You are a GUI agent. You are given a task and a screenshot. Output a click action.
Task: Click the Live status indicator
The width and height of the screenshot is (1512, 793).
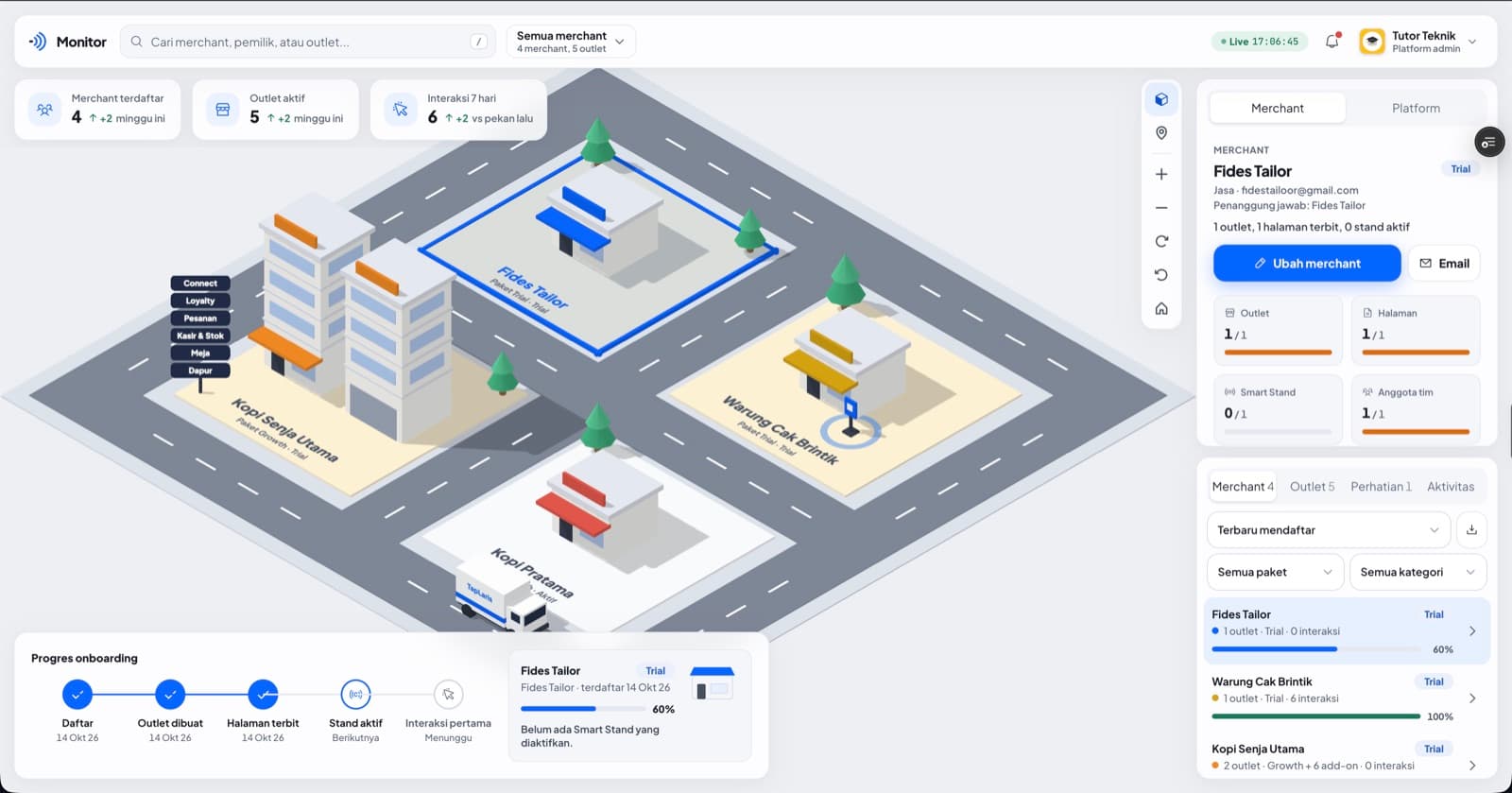1259,42
